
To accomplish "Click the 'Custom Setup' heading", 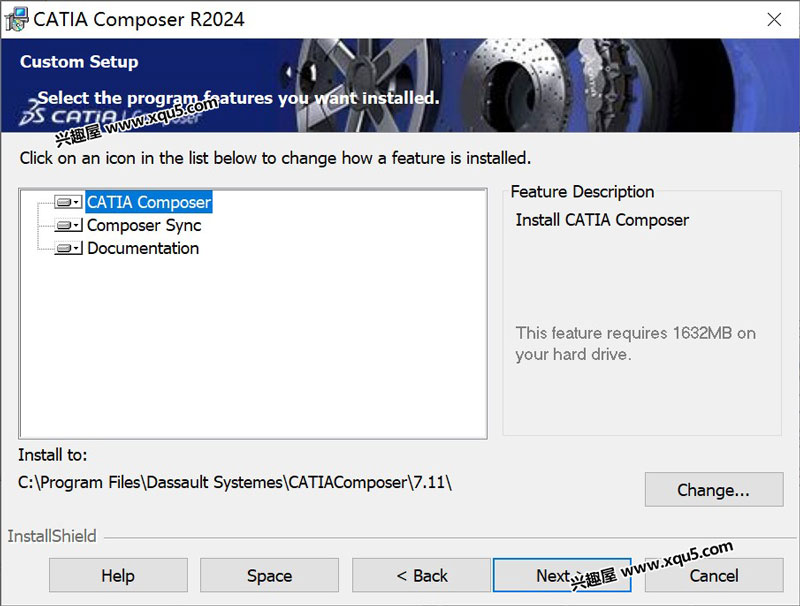I will tap(79, 62).
